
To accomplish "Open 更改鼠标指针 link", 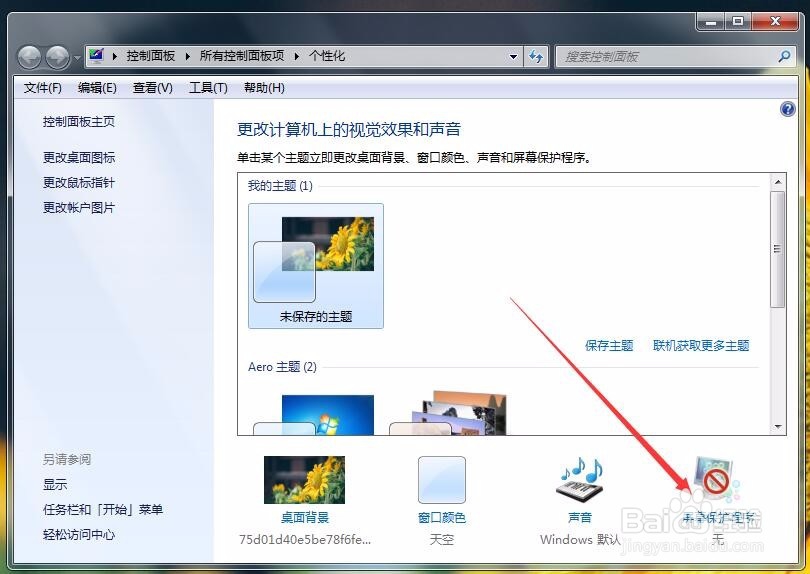I will click(x=79, y=182).
